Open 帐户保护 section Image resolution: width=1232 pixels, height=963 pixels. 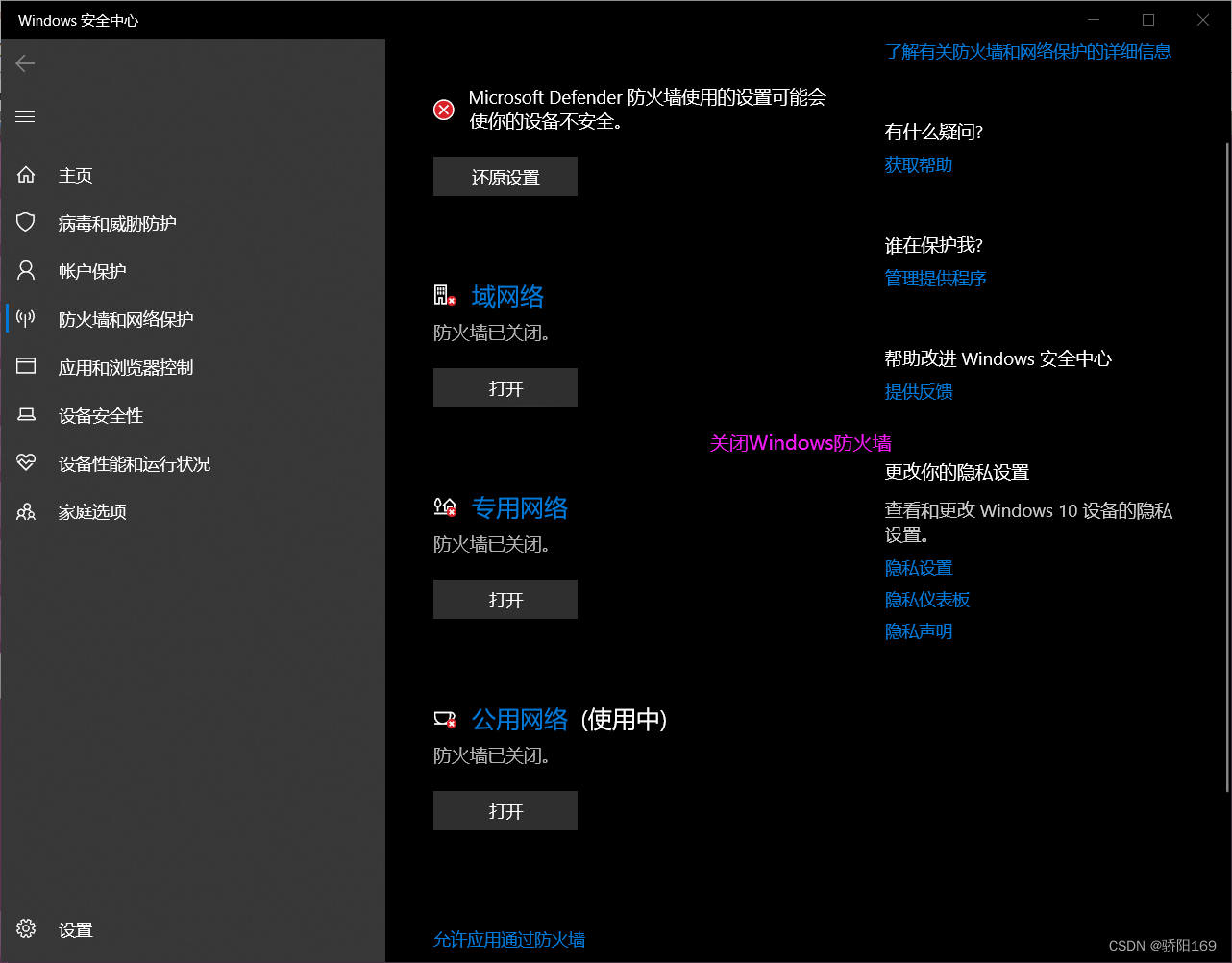point(92,271)
